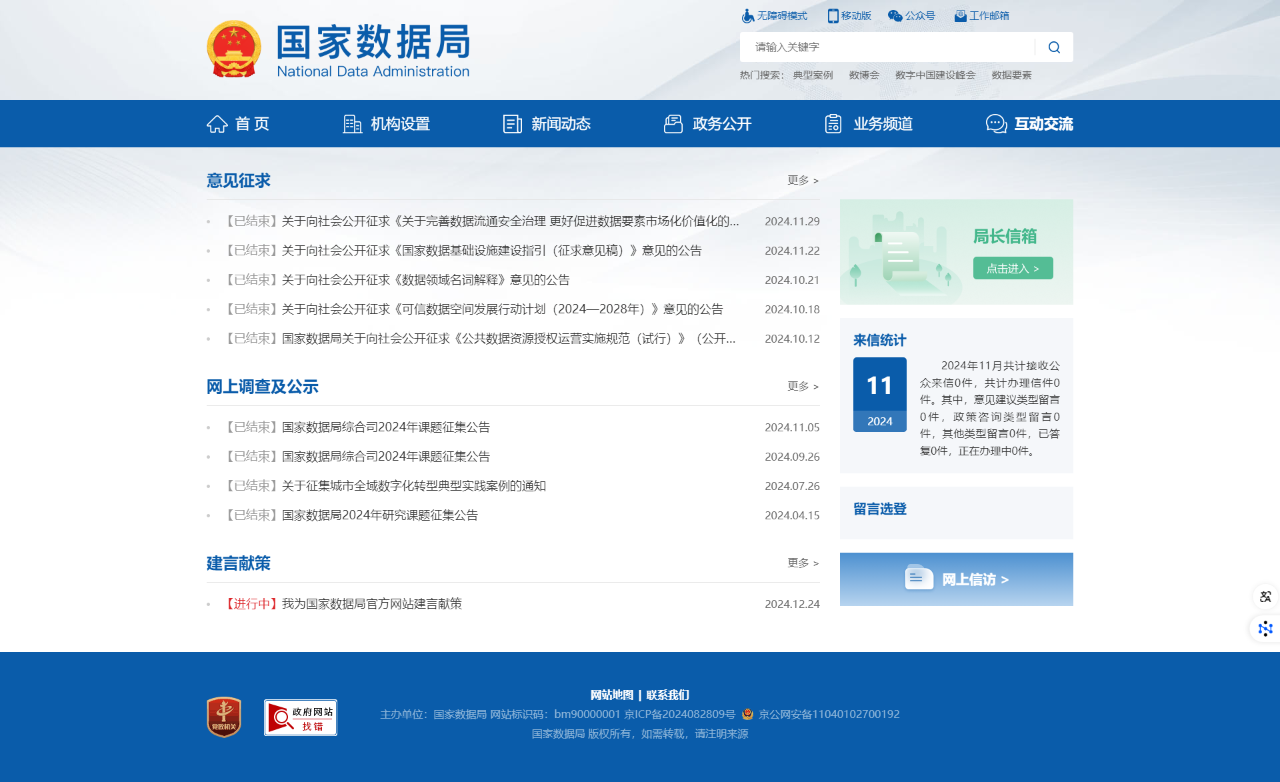Viewport: 1280px width, 782px height.
Task: Open the 政务公开 navigation menu
Action: tap(722, 124)
